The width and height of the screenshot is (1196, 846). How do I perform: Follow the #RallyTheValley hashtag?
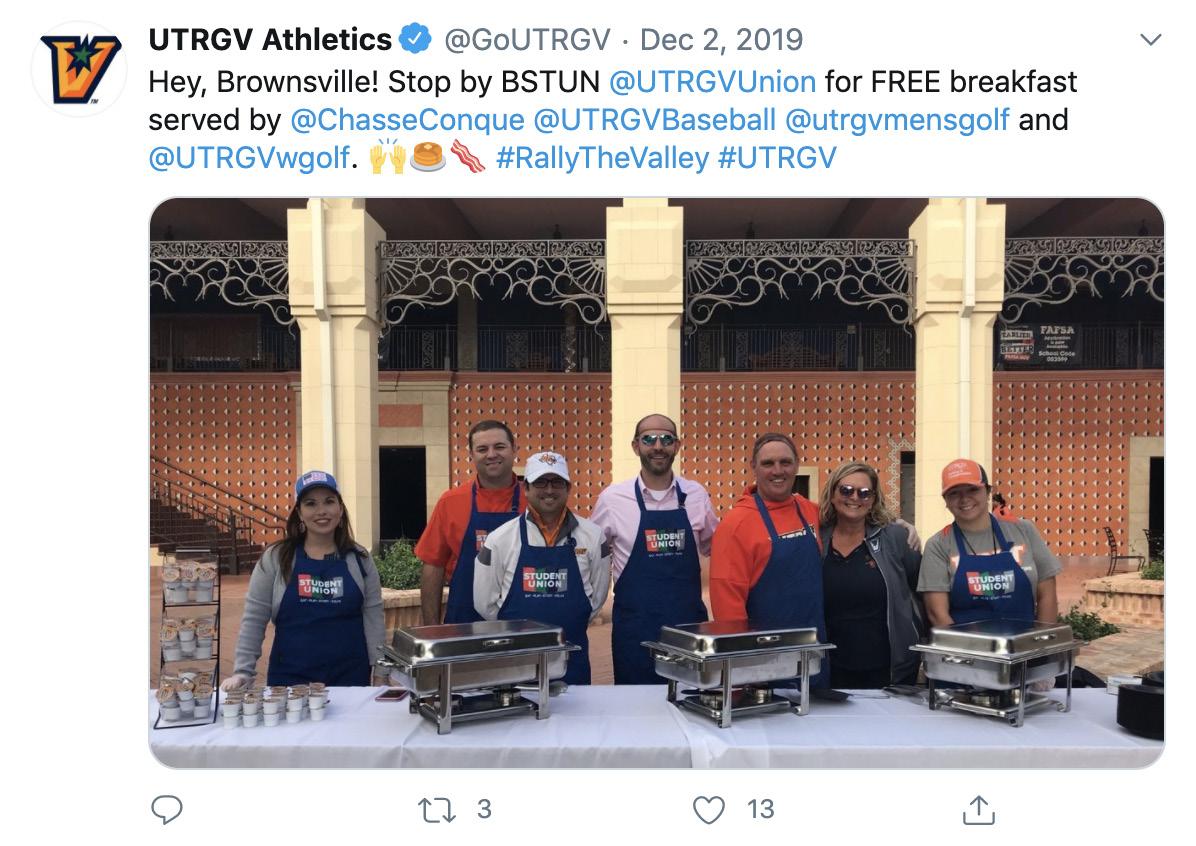click(x=603, y=158)
